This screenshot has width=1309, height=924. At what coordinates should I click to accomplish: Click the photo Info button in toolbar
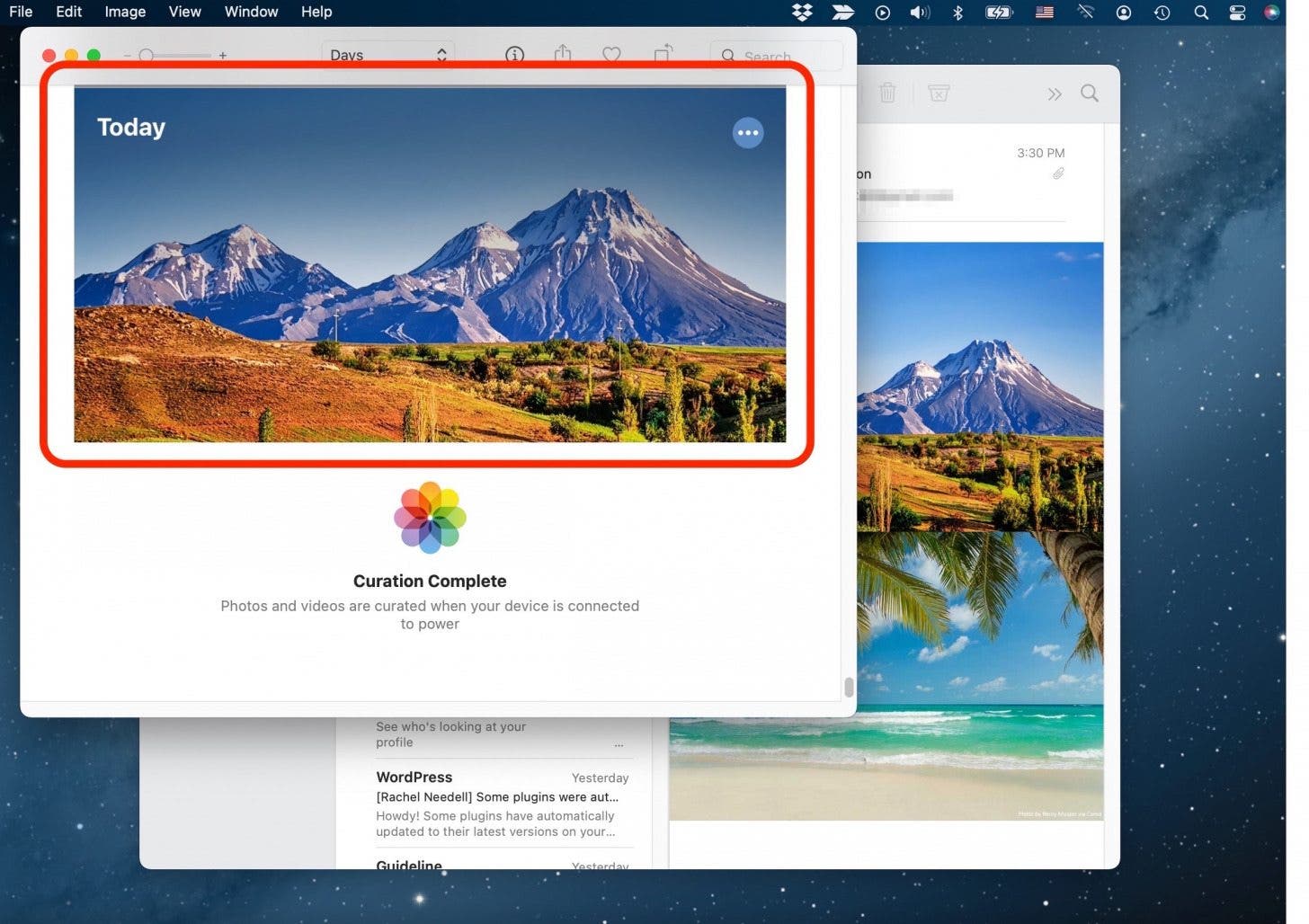514,55
